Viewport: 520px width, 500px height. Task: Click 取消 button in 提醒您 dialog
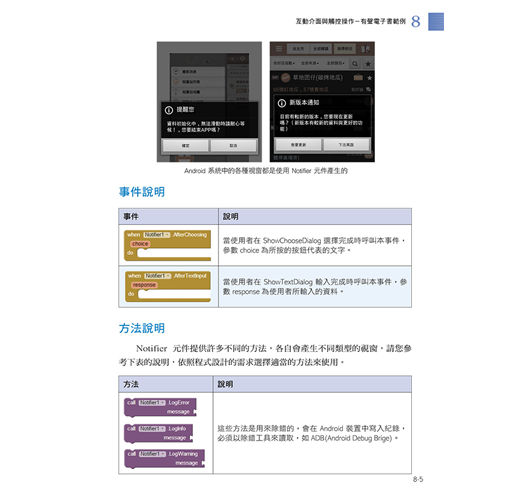[234, 146]
